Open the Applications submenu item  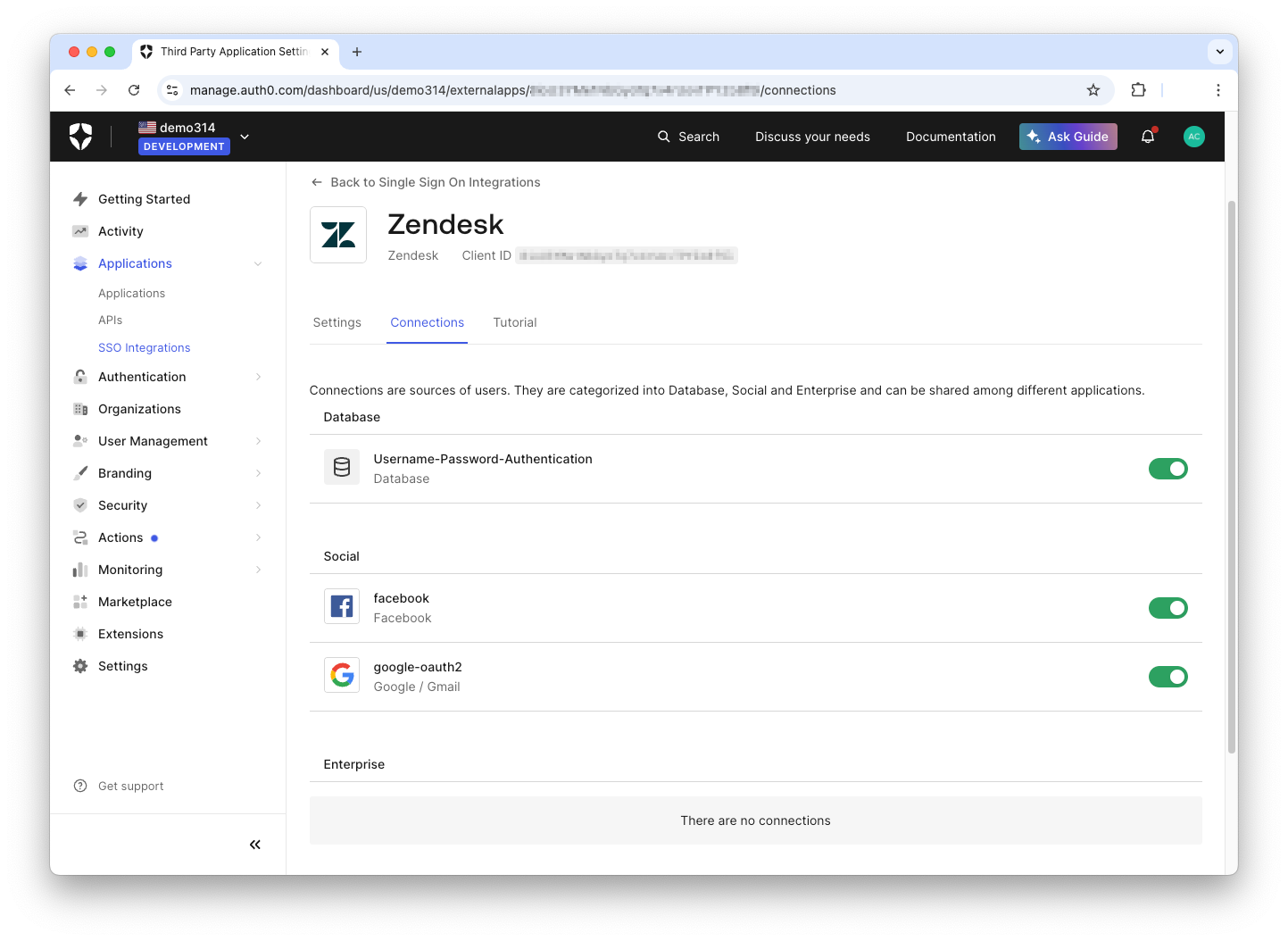(x=132, y=293)
